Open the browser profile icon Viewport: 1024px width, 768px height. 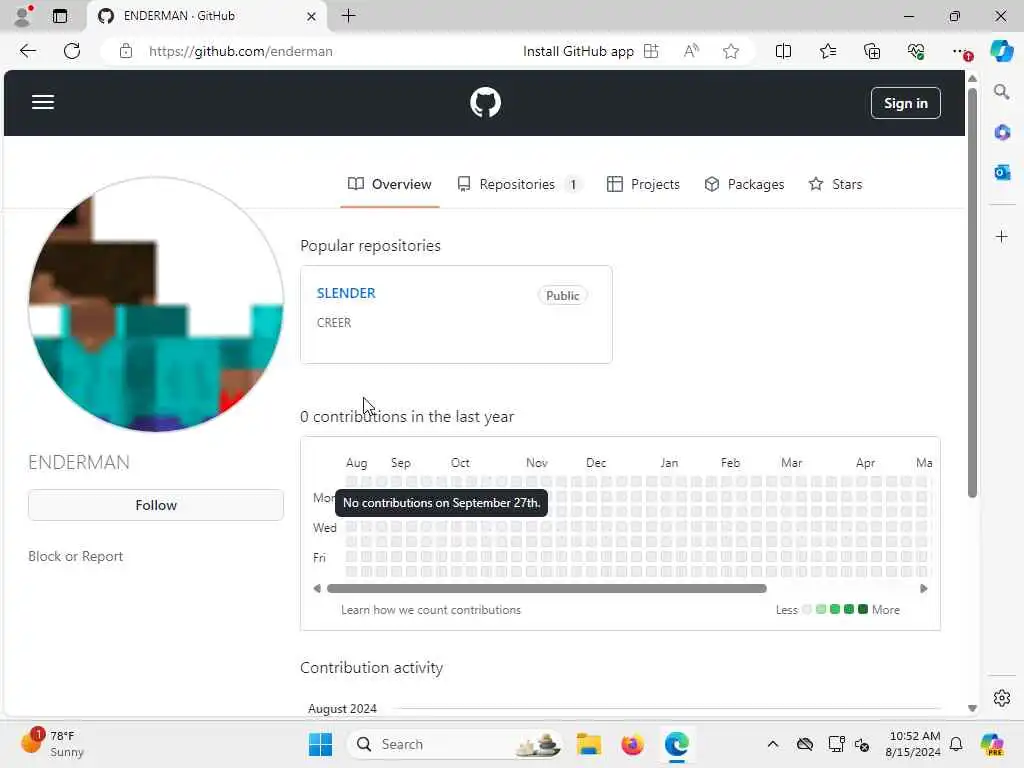coord(23,16)
